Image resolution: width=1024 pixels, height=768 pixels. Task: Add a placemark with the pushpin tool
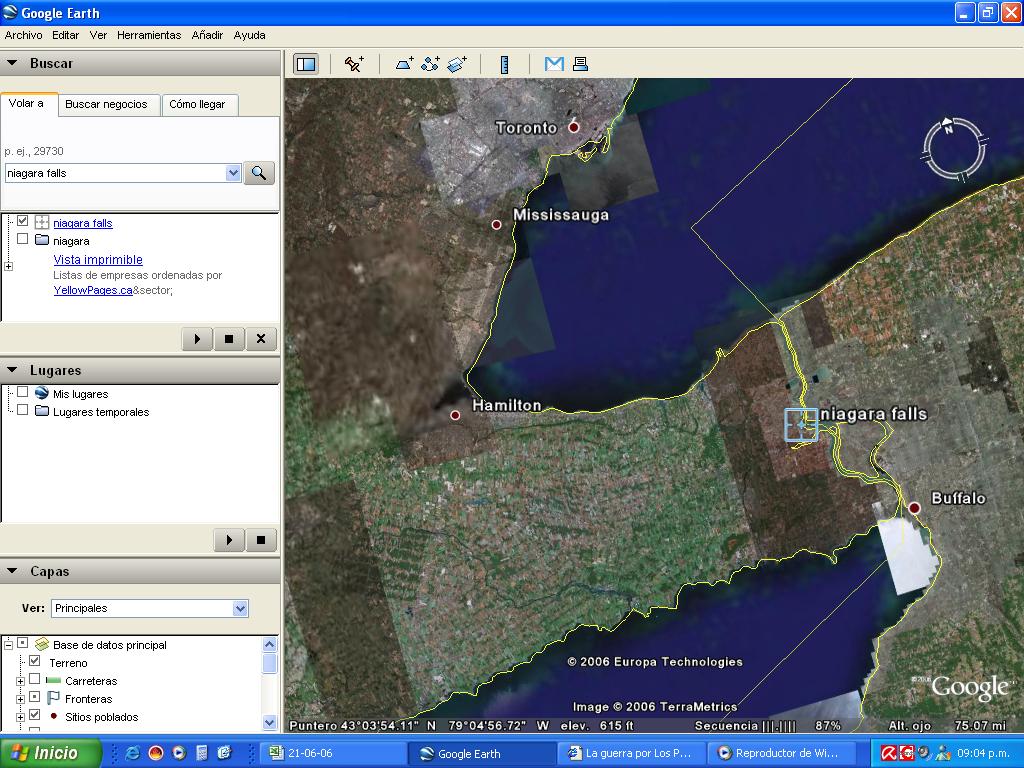(x=354, y=64)
